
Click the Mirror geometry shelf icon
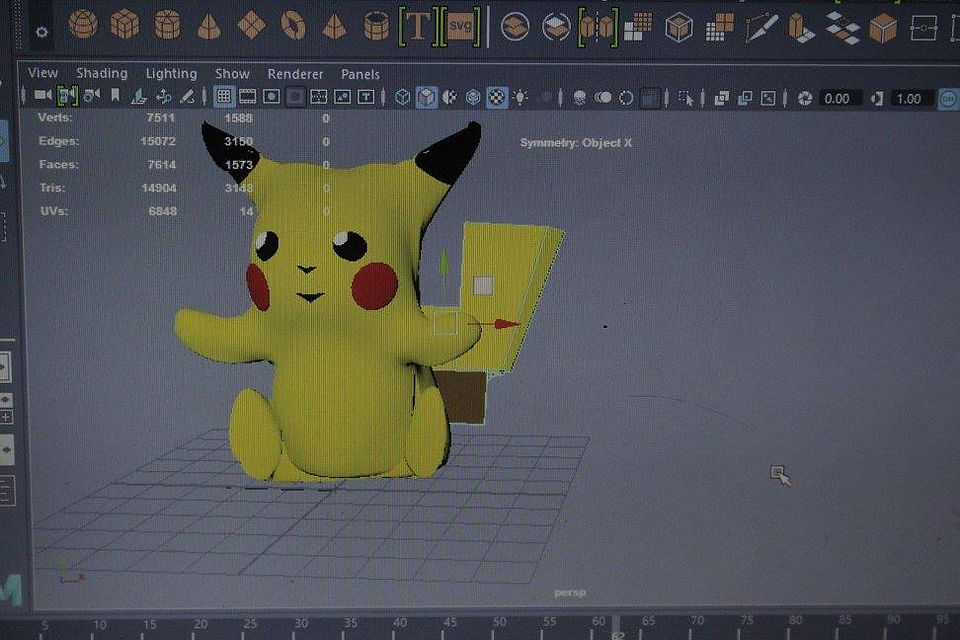598,28
